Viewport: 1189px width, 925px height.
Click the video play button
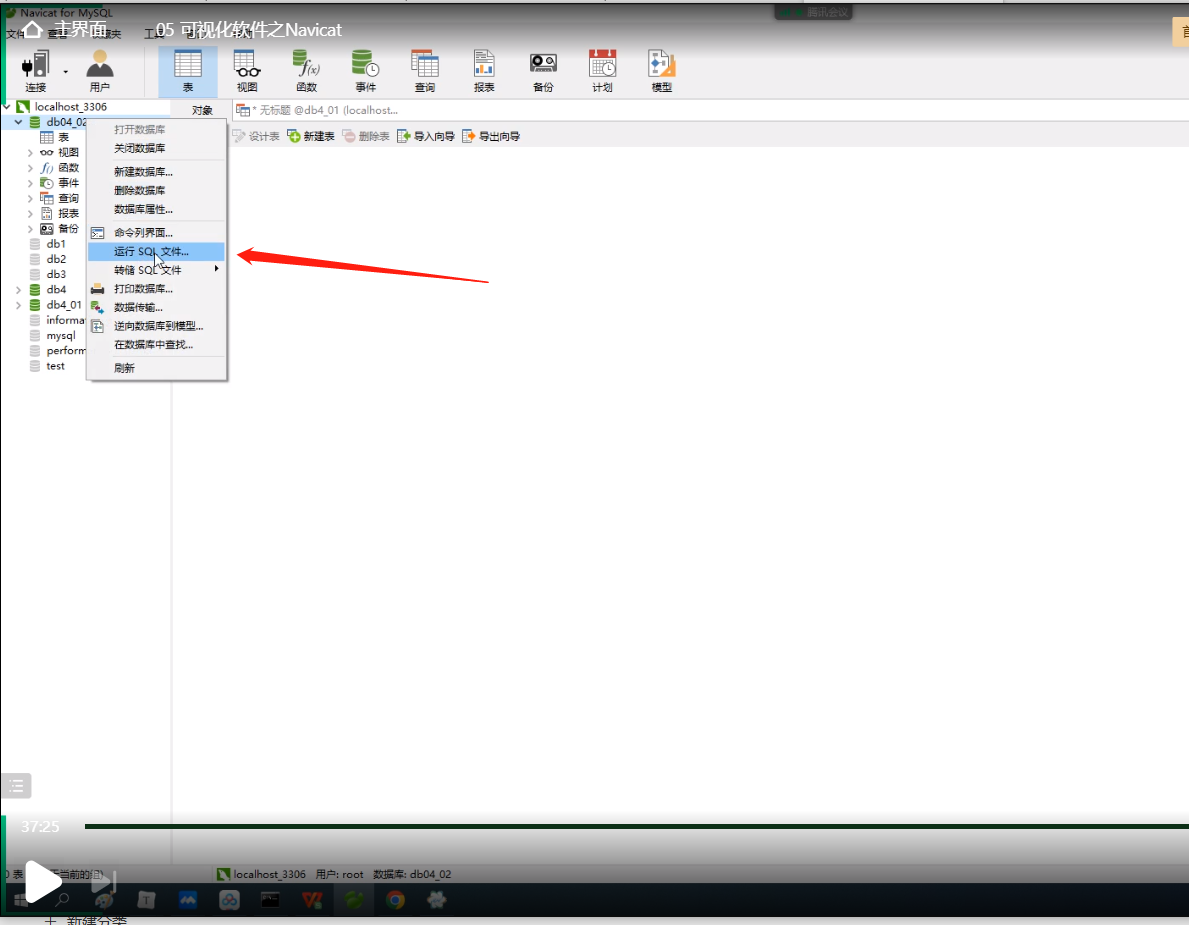point(42,882)
